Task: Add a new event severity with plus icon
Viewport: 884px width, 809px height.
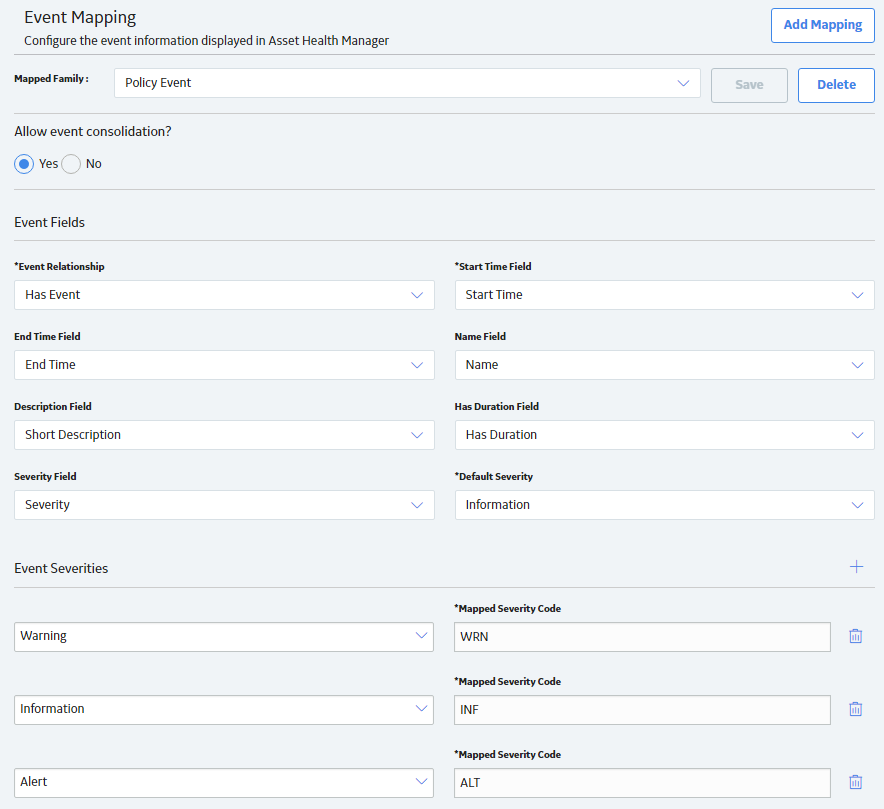Action: coord(856,567)
